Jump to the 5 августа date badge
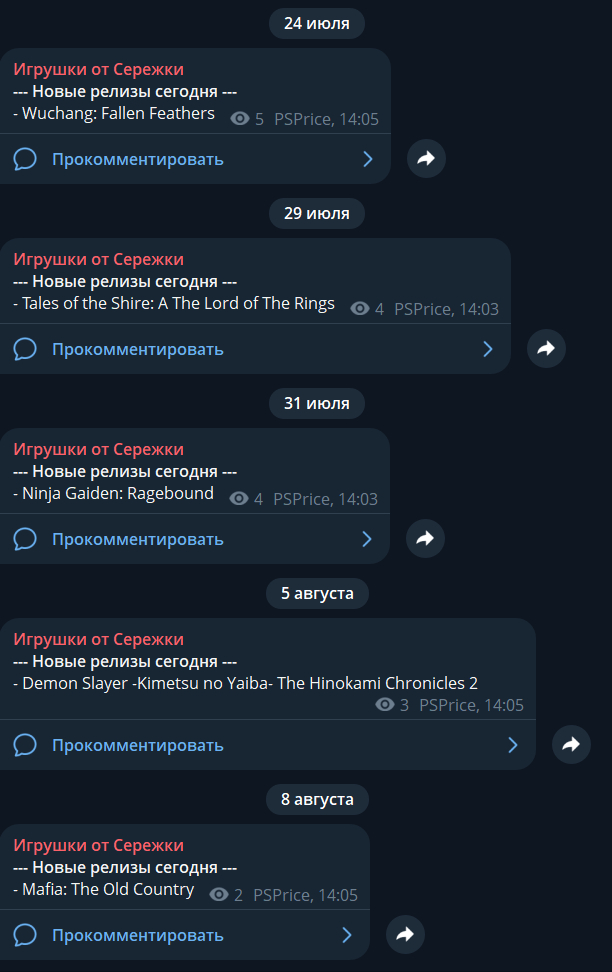Screen dimensions: 612x972 (317, 593)
